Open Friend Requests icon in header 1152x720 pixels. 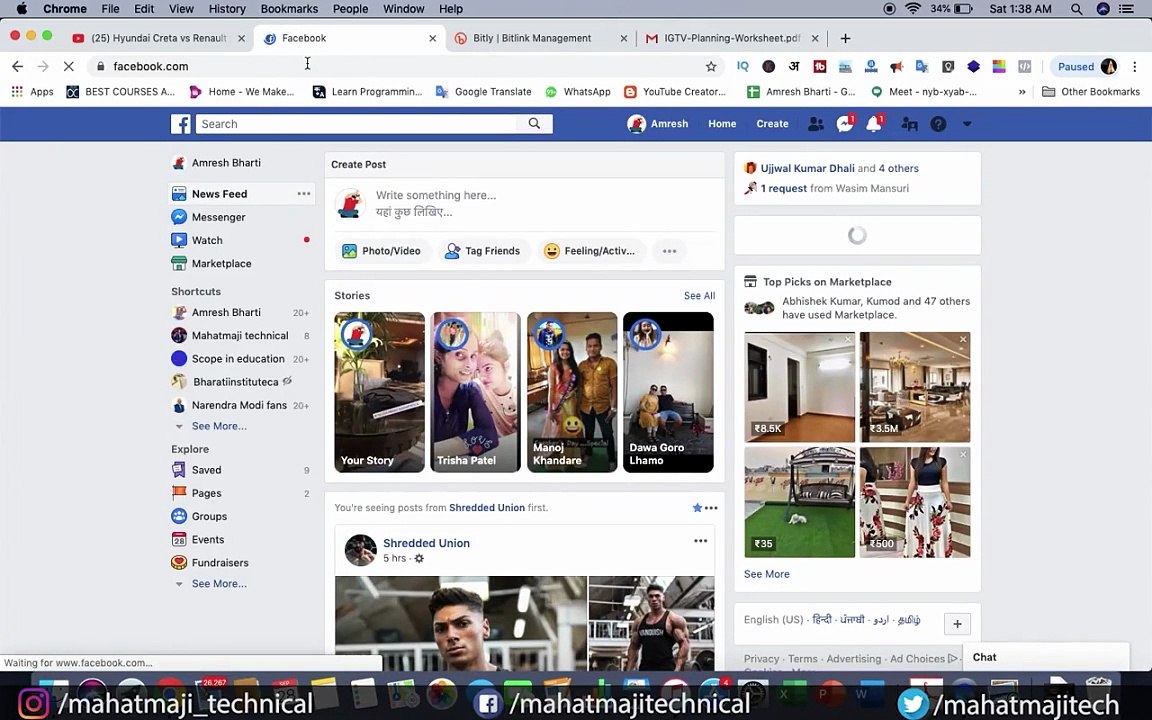click(x=816, y=123)
